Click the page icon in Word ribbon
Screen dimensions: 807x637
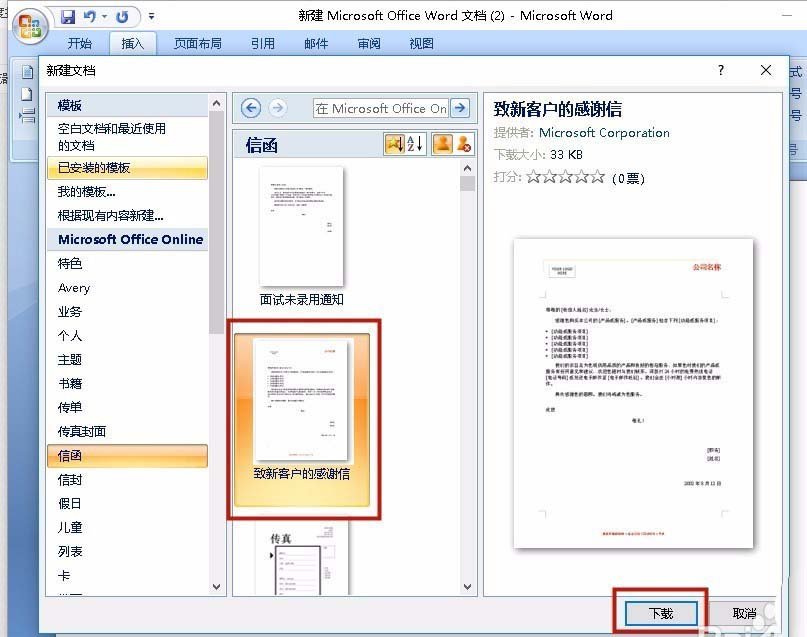click(27, 72)
